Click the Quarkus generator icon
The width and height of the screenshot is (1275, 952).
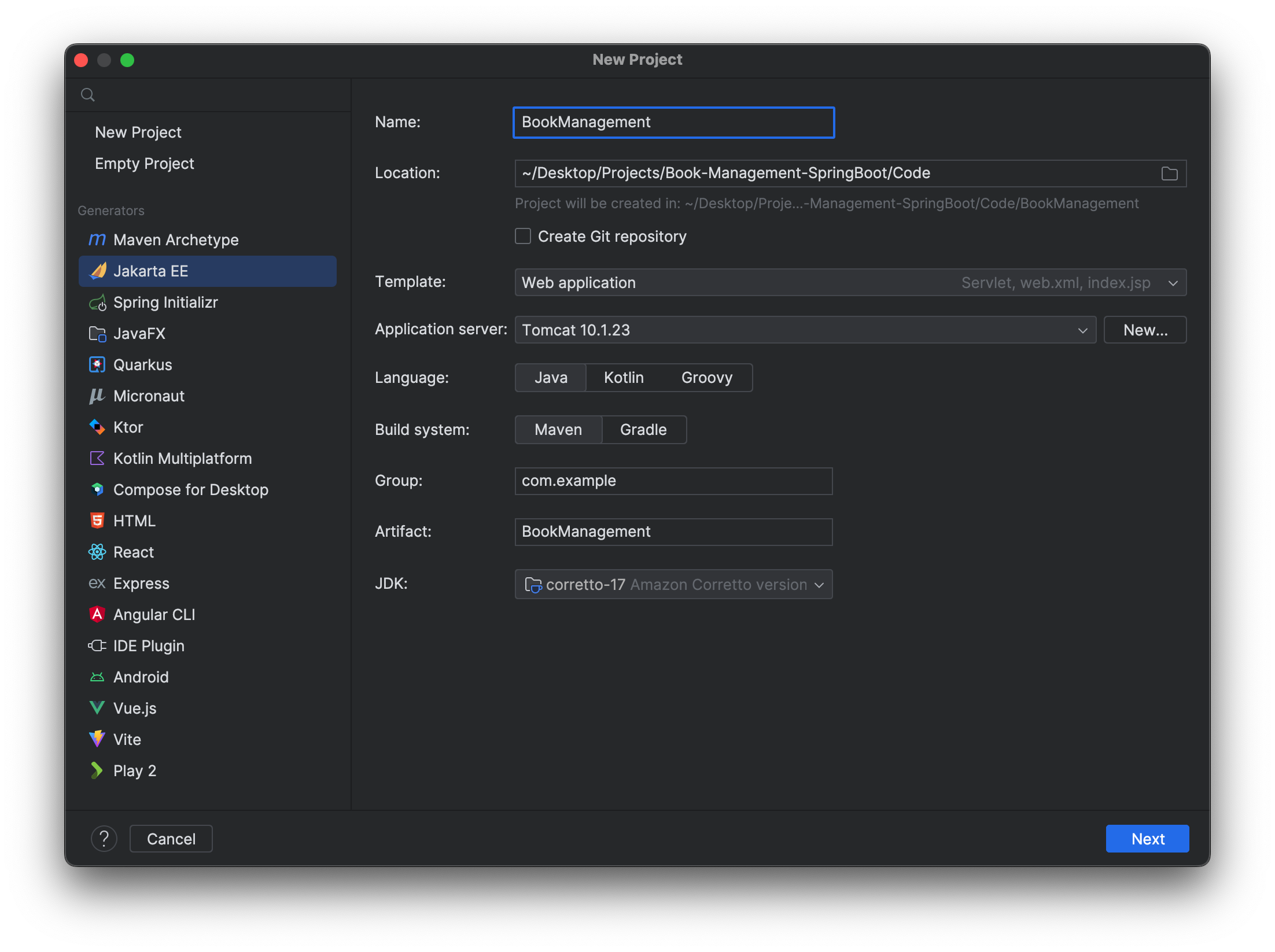click(97, 365)
